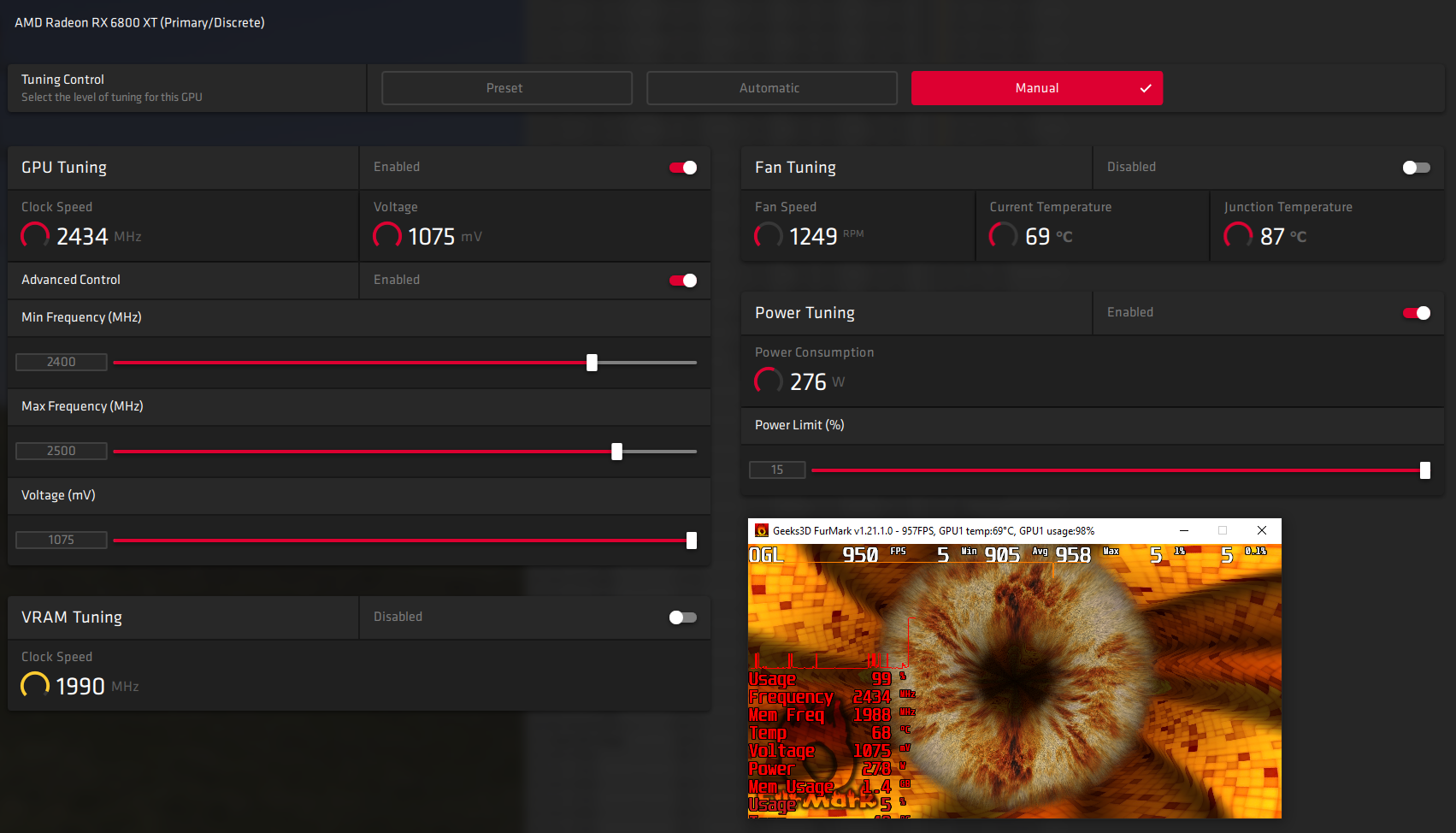Image resolution: width=1456 pixels, height=833 pixels.
Task: Click the Max Frequency value field 2500
Action: click(62, 451)
